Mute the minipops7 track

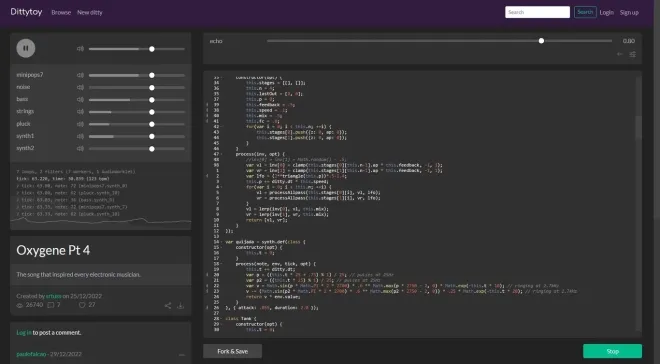pyautogui.click(x=80, y=75)
